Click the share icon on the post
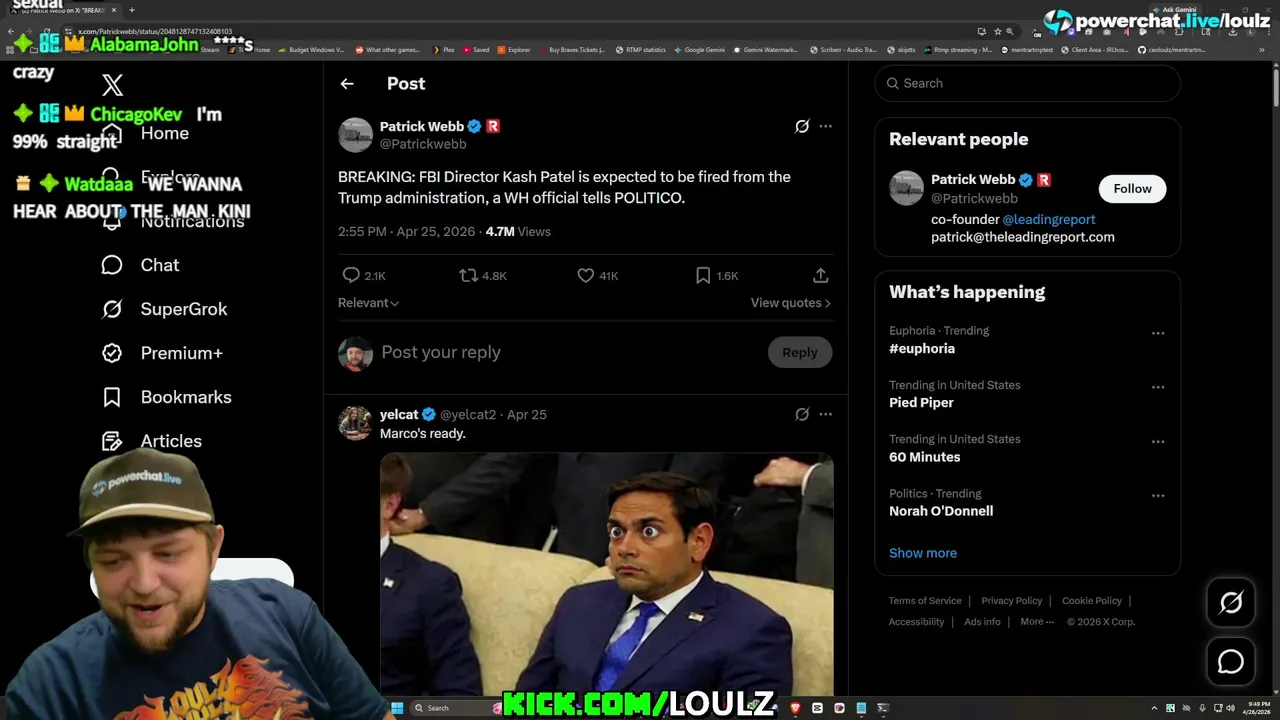Screen dimensions: 1280x720 pyautogui.click(x=820, y=275)
